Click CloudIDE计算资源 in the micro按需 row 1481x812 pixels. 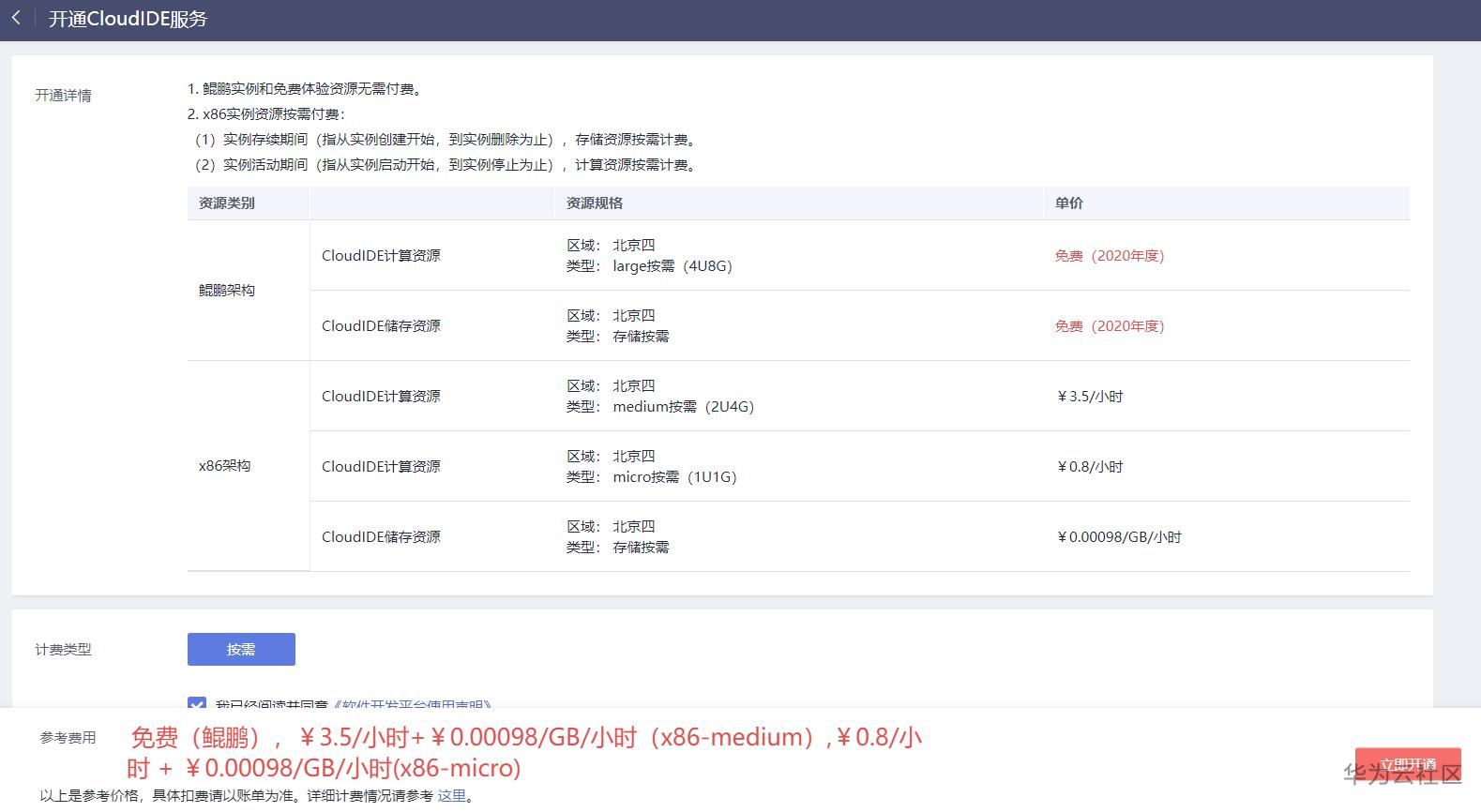click(x=381, y=466)
